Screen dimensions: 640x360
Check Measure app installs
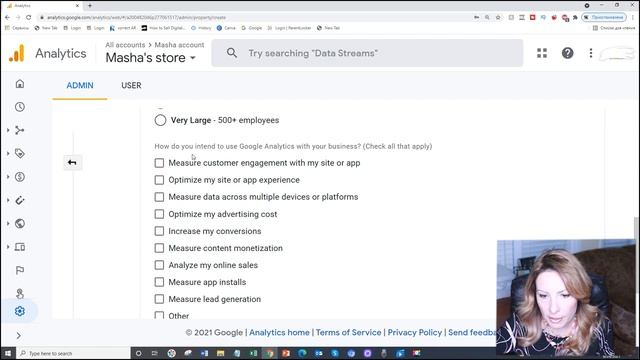point(159,282)
